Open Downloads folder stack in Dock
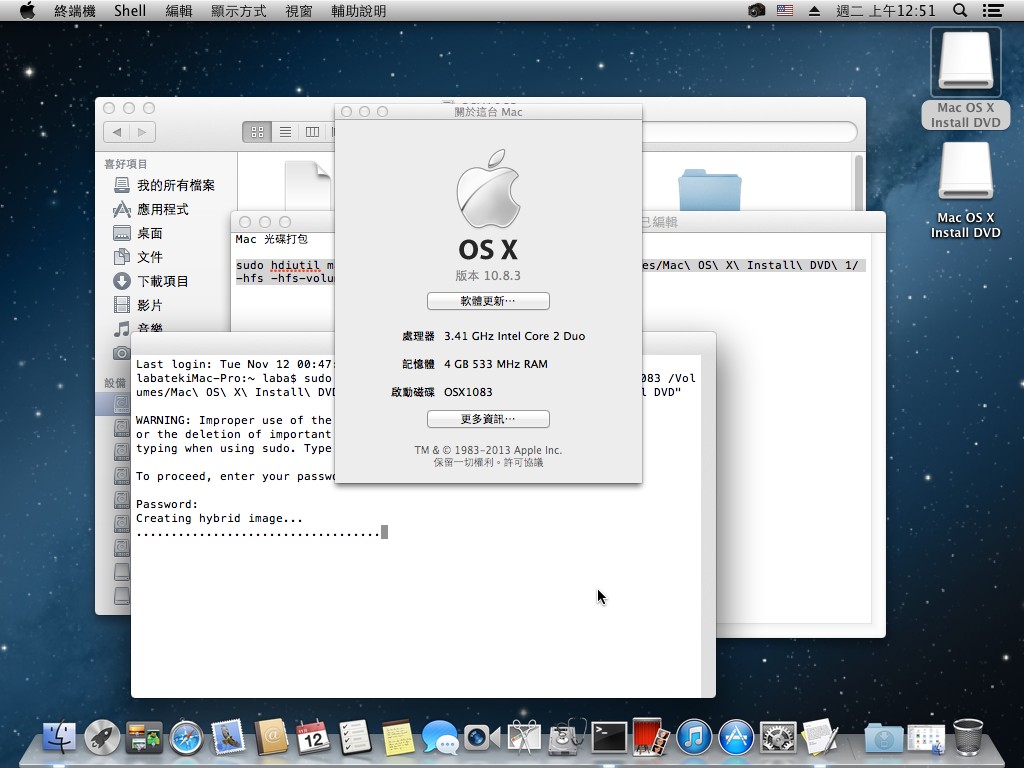The image size is (1024, 768). (x=884, y=738)
